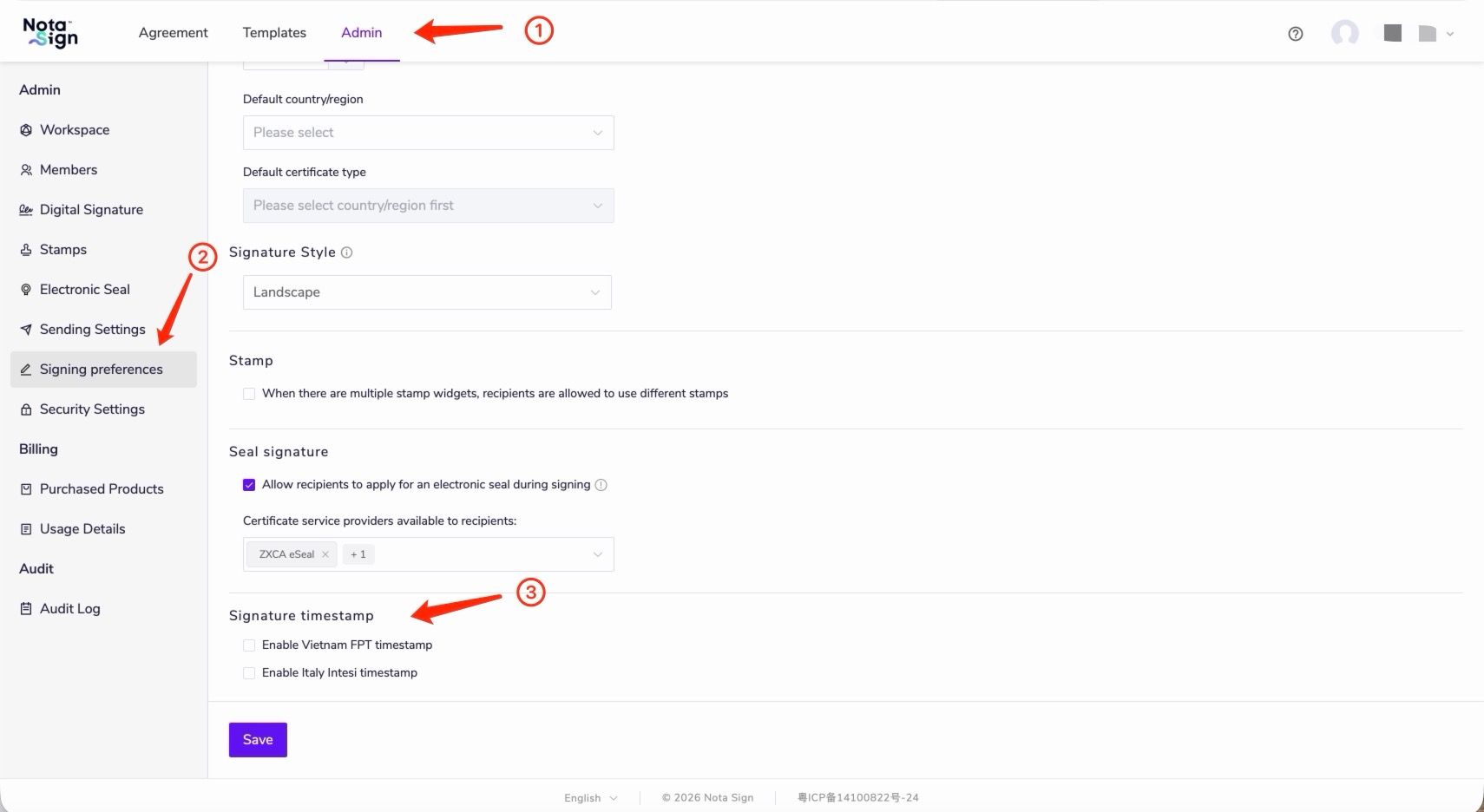Open the user avatar profile icon

tap(1345, 33)
